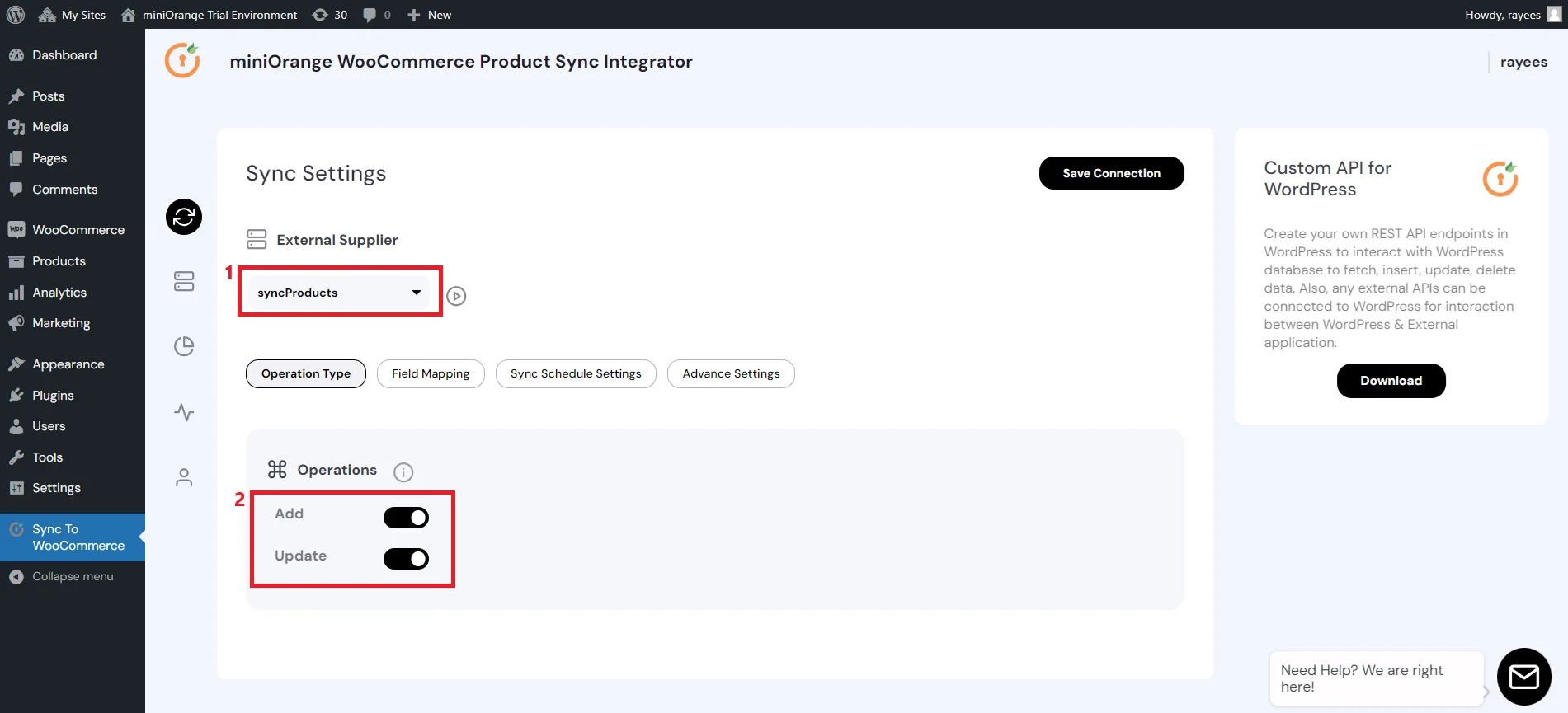Click Download Custom API for WordPress
The image size is (1568, 713).
1391,381
